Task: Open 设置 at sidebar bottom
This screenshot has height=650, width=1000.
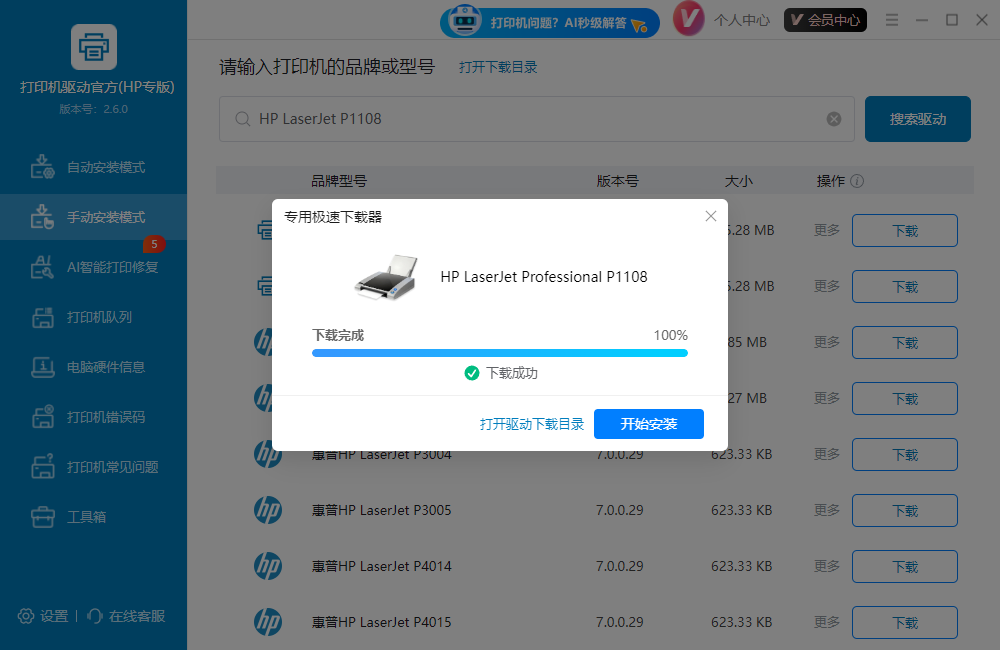Action: click(x=44, y=616)
